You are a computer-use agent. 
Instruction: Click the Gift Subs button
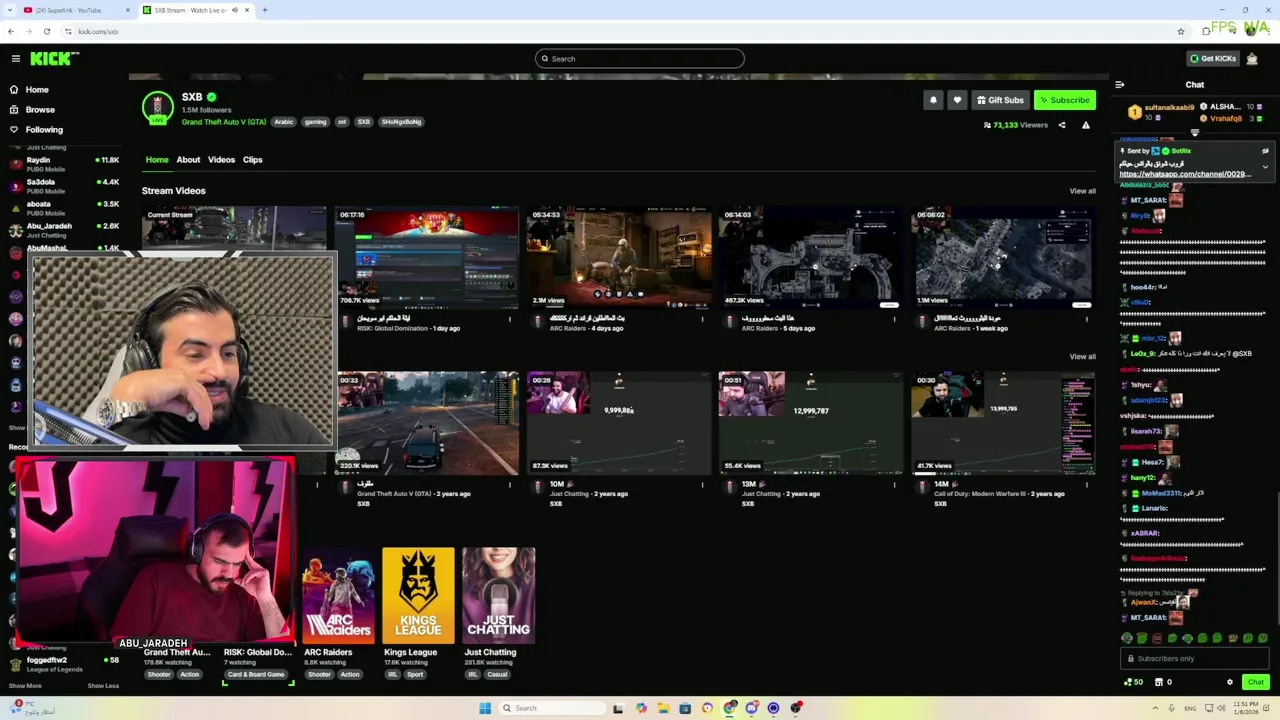pyautogui.click(x=1000, y=100)
